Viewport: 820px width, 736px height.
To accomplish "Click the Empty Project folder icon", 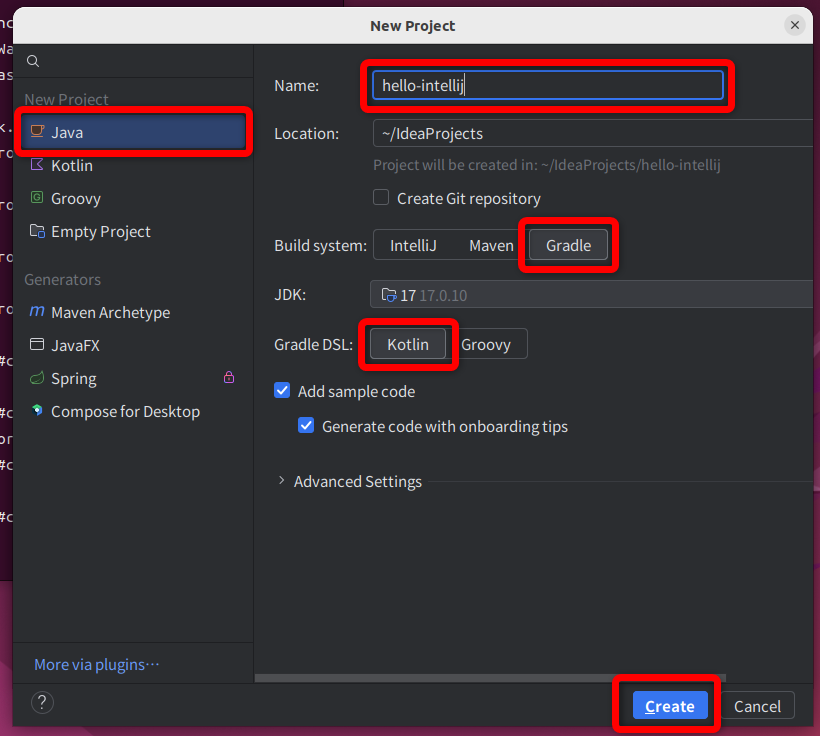I will tap(37, 231).
